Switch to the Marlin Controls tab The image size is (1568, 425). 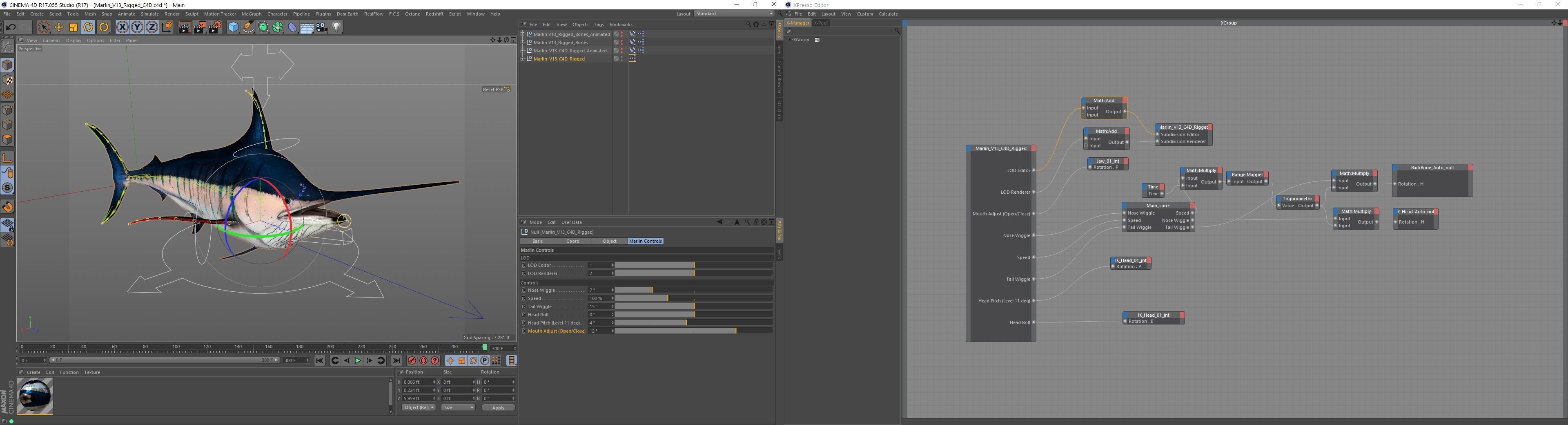645,241
